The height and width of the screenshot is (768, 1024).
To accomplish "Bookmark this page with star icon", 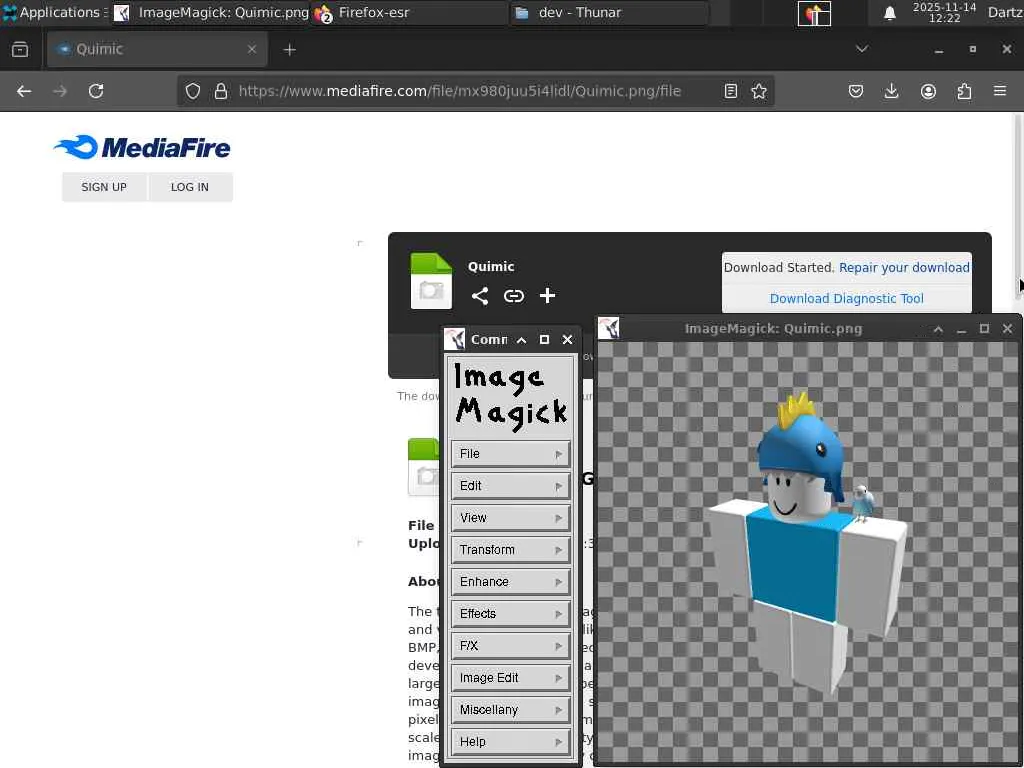I will click(x=759, y=91).
